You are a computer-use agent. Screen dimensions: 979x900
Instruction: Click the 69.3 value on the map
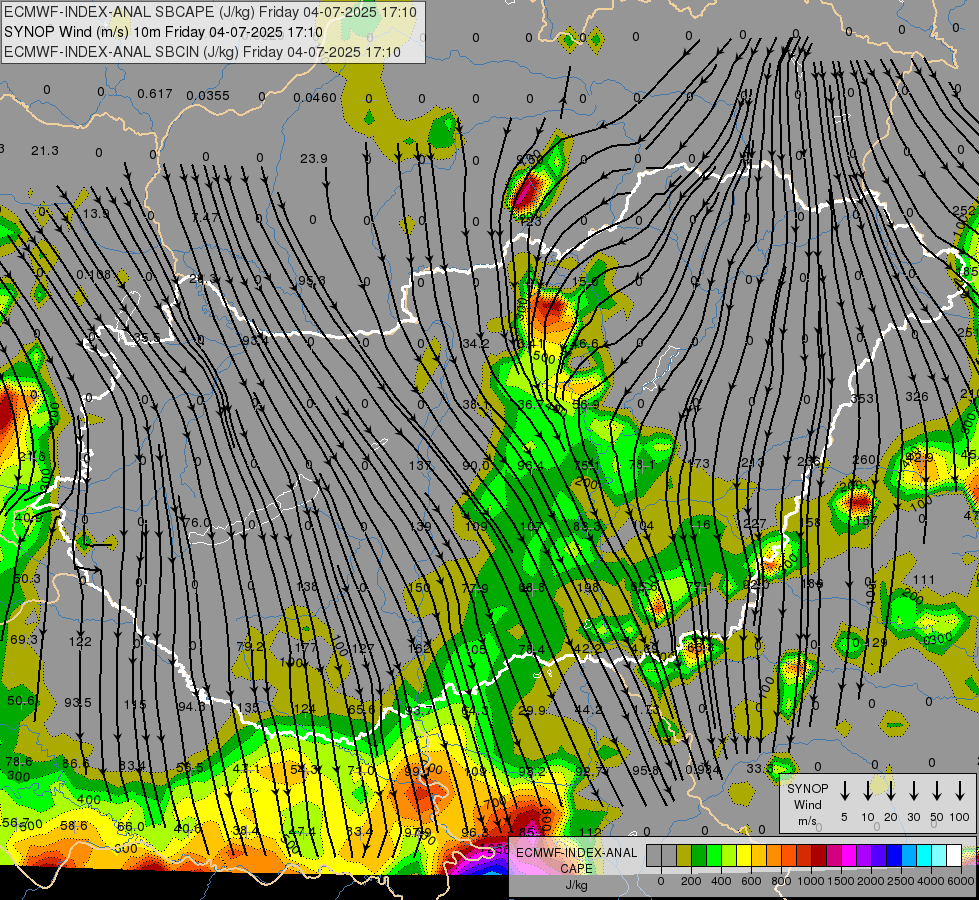24,640
